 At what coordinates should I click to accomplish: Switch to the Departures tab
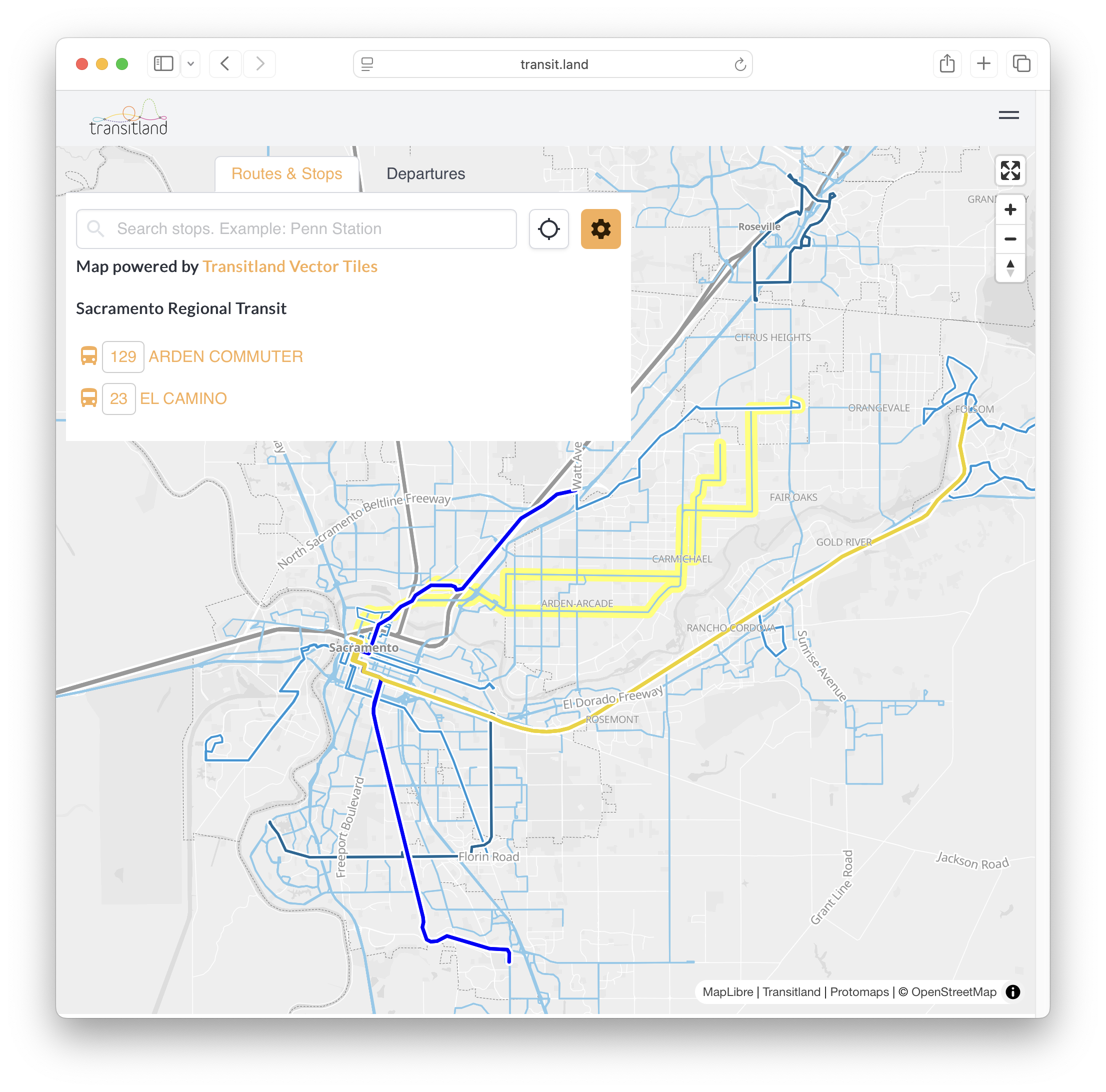(x=426, y=173)
